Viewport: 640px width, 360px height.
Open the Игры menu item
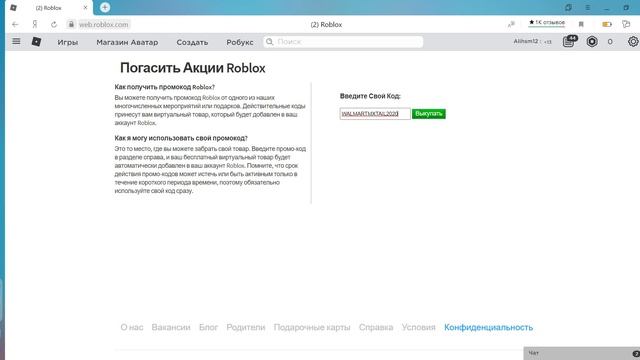click(67, 42)
